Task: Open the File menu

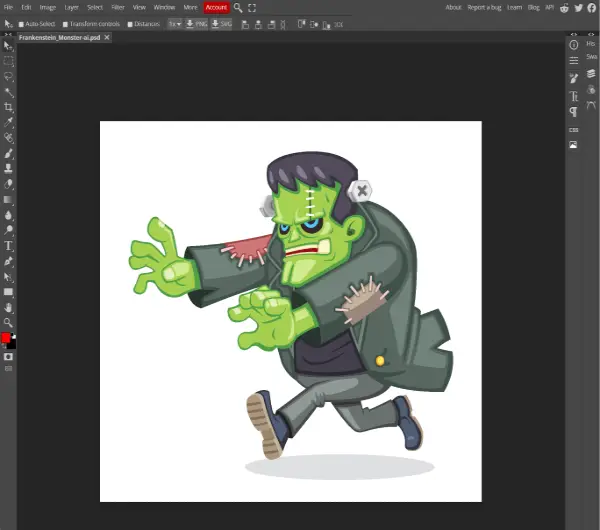Action: (x=8, y=7)
